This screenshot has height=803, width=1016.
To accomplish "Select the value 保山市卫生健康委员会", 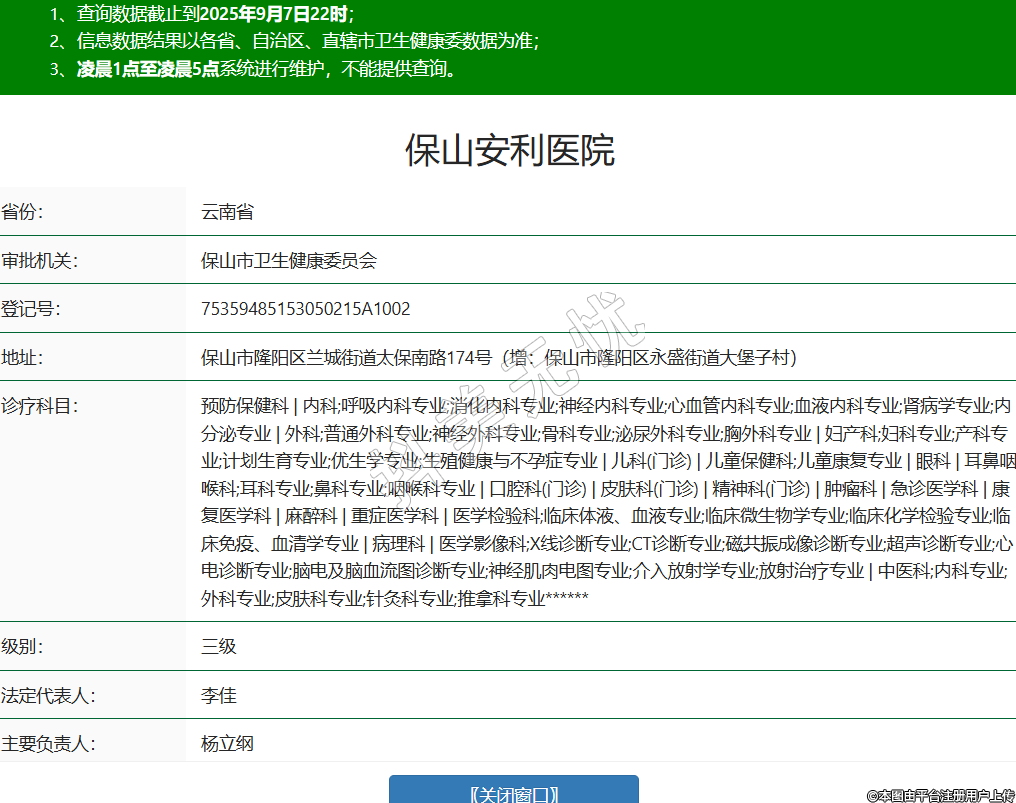I will pos(289,261).
